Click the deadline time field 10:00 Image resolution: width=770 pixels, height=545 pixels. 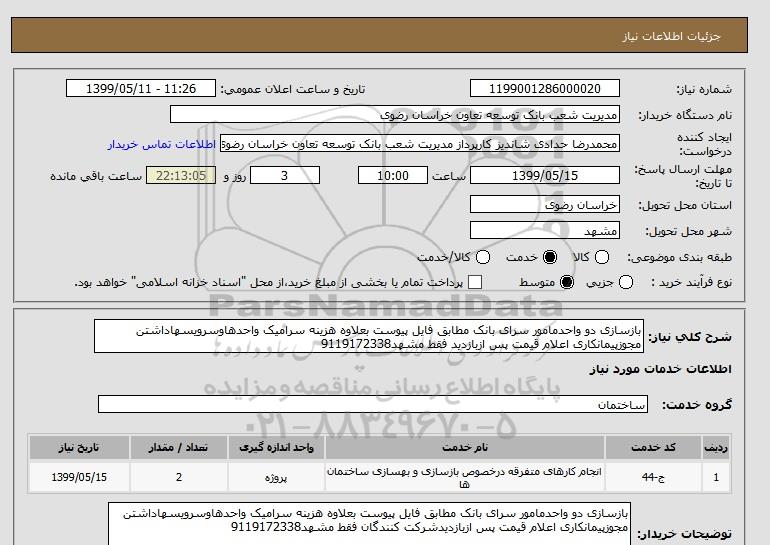[x=393, y=175]
